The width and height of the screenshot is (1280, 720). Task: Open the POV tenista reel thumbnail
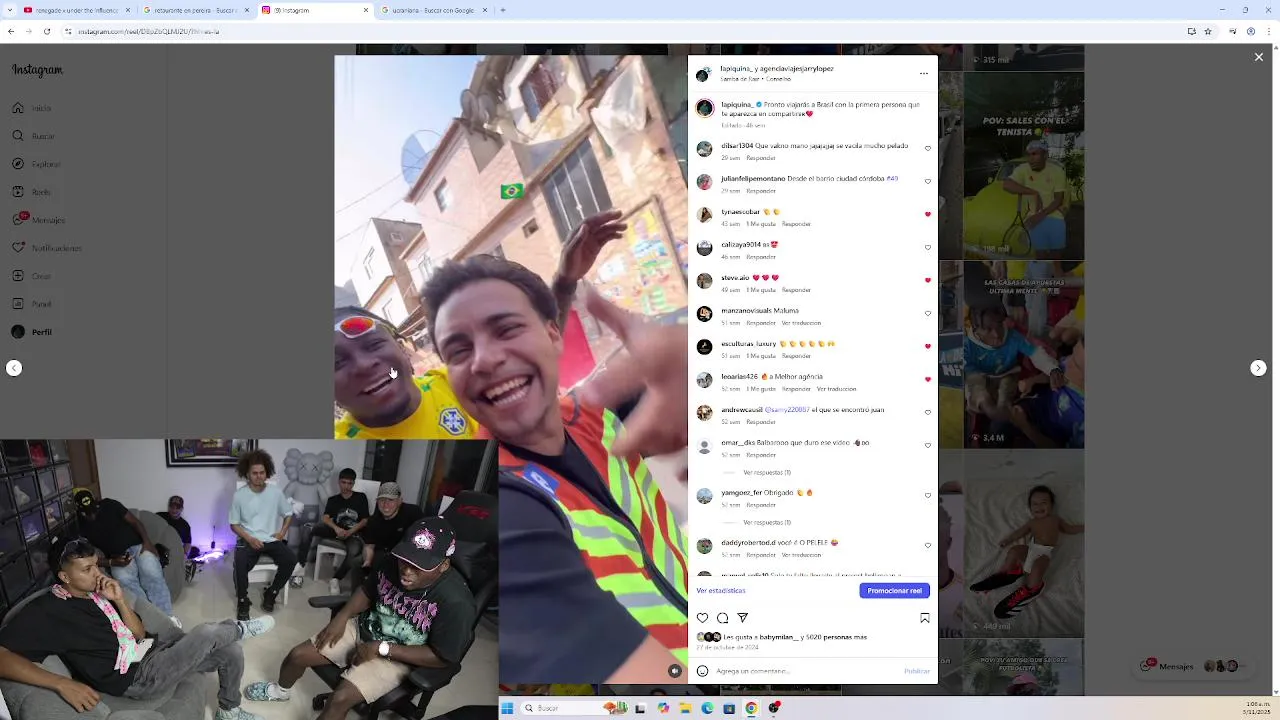click(1023, 166)
